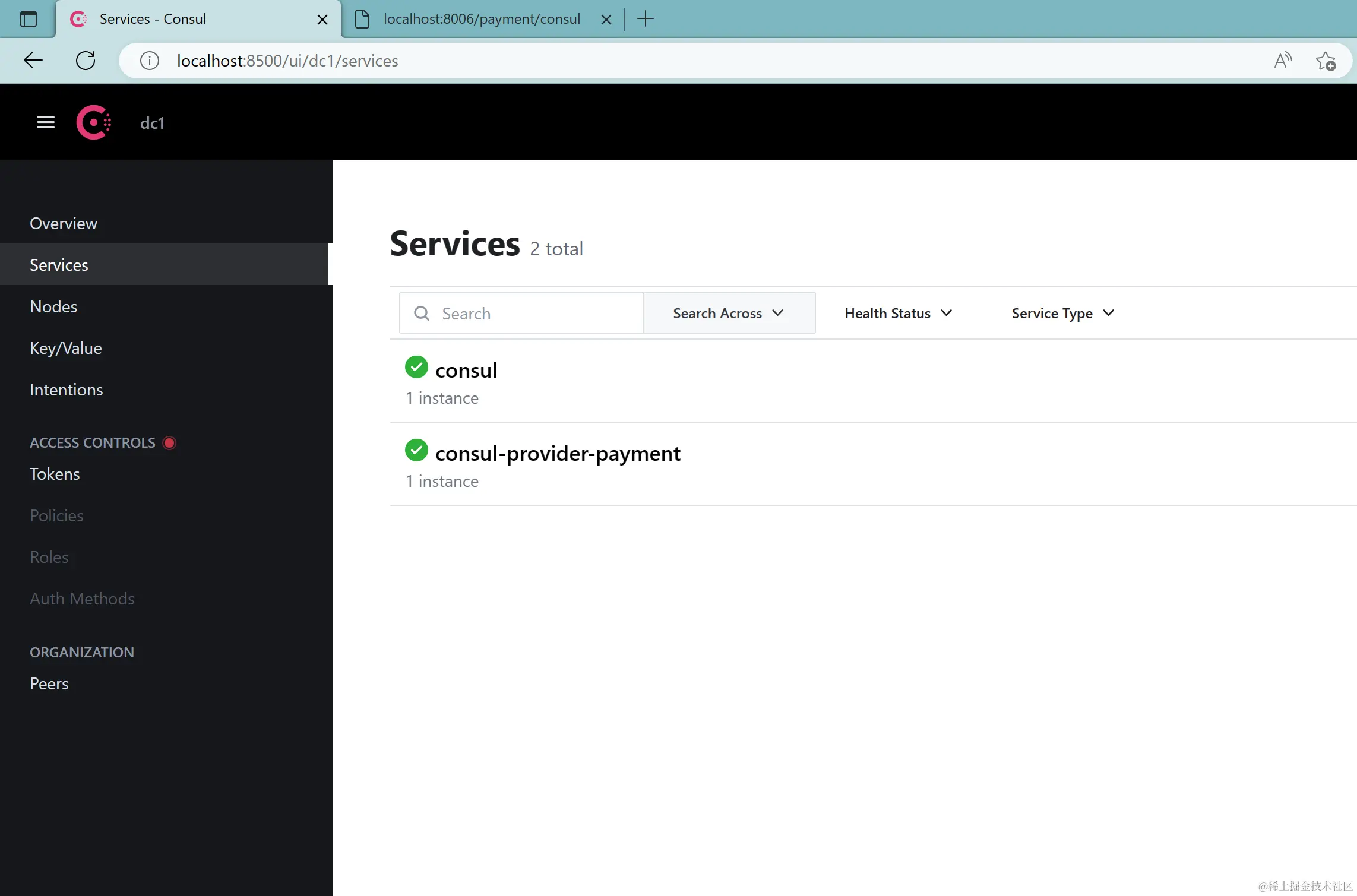Switch to localhost:8006/payment/consul tab

coord(481,19)
